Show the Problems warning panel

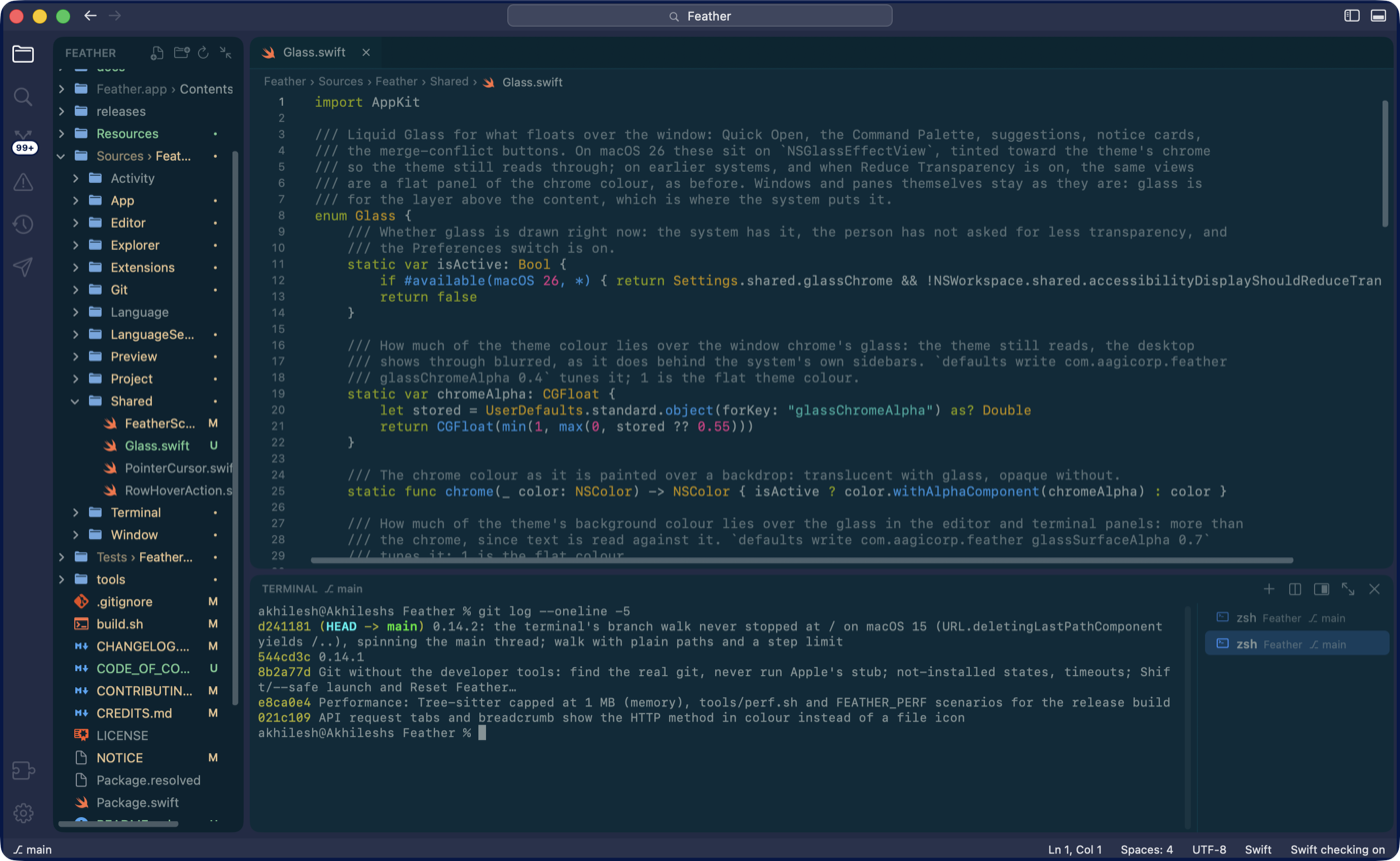click(x=23, y=182)
